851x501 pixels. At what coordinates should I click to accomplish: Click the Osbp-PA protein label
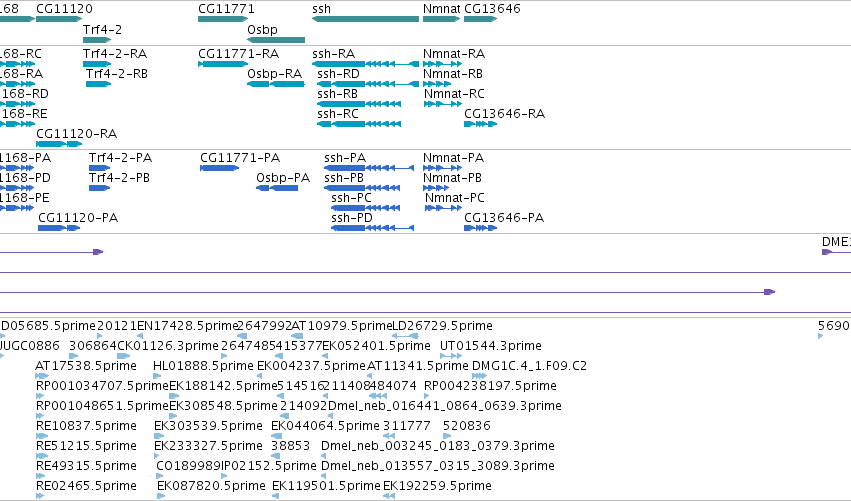pos(283,178)
